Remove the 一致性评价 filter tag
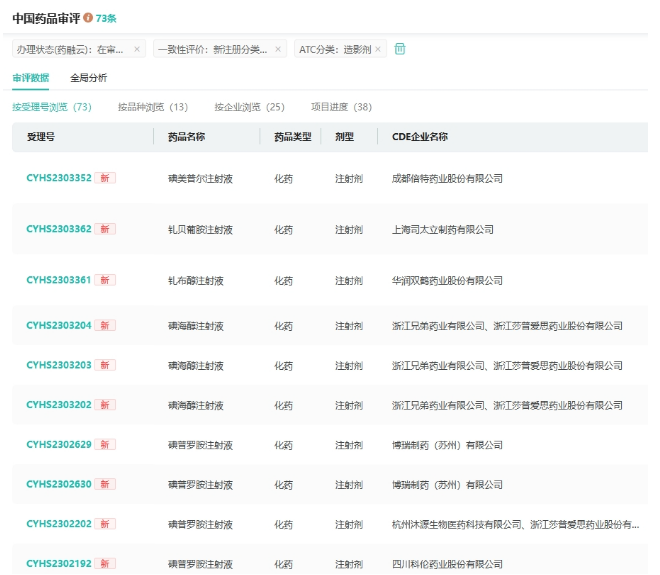The image size is (660, 575). pyautogui.click(x=278, y=49)
